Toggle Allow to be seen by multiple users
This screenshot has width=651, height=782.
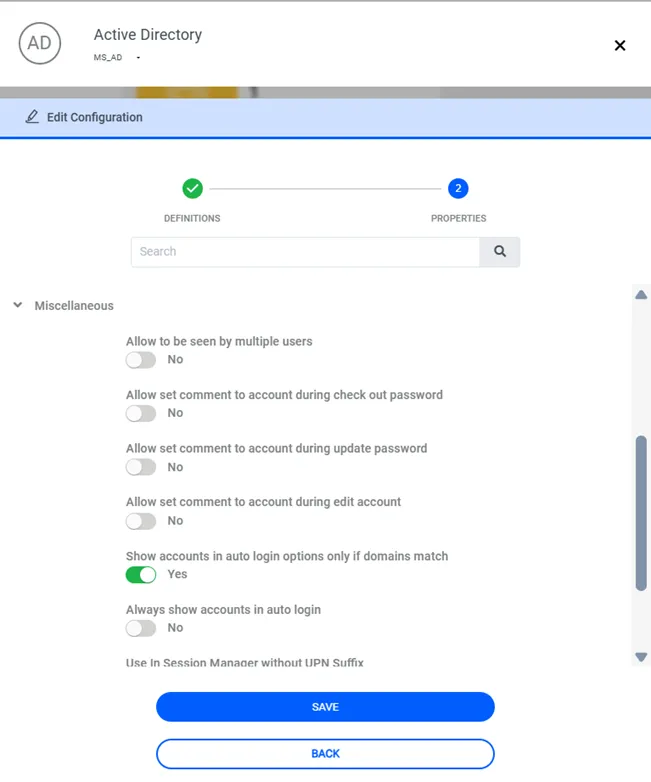click(x=141, y=360)
